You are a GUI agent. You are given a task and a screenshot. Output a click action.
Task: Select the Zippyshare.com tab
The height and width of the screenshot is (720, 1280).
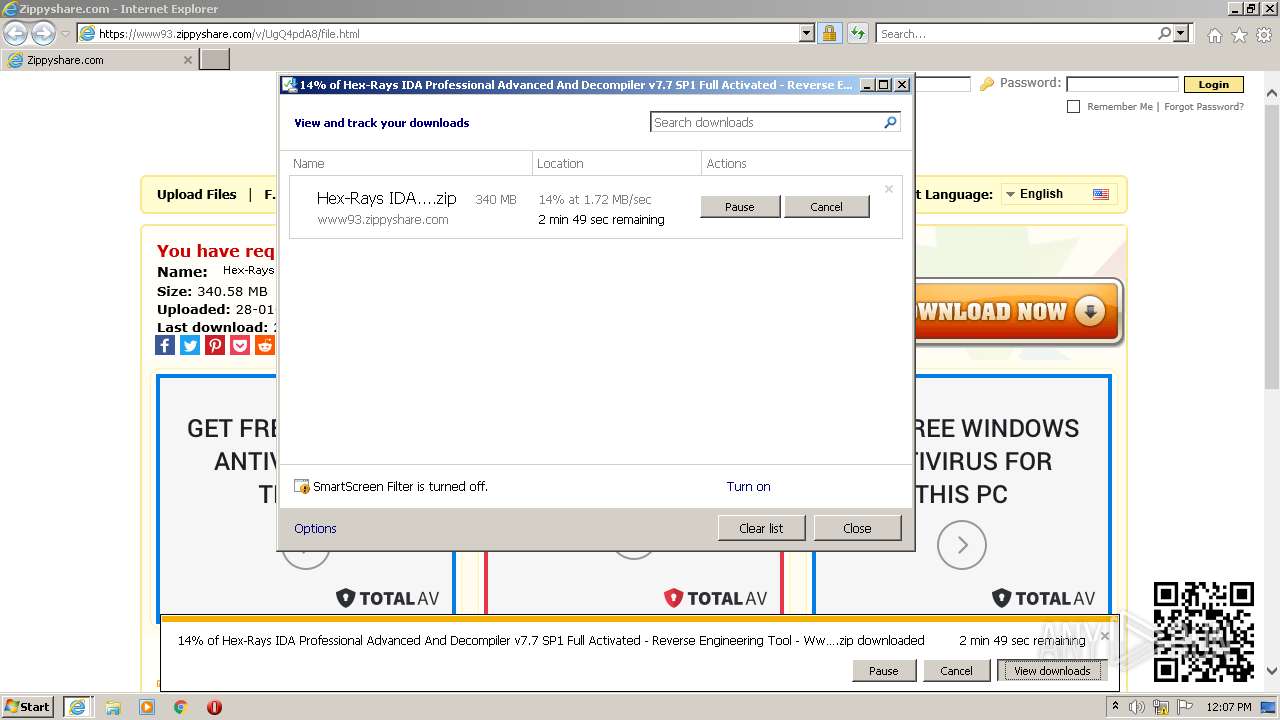(98, 60)
